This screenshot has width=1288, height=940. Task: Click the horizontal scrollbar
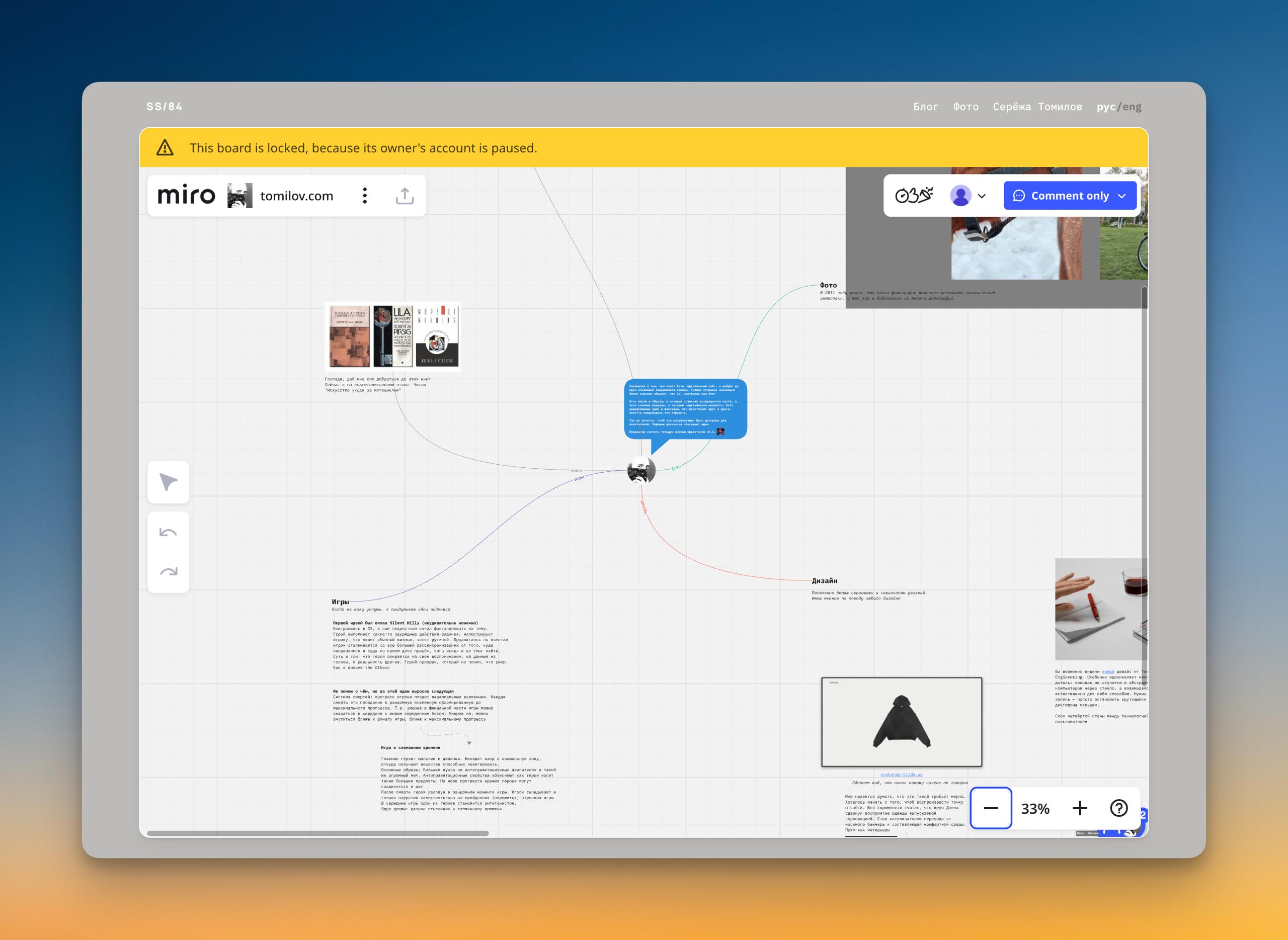coord(317,833)
